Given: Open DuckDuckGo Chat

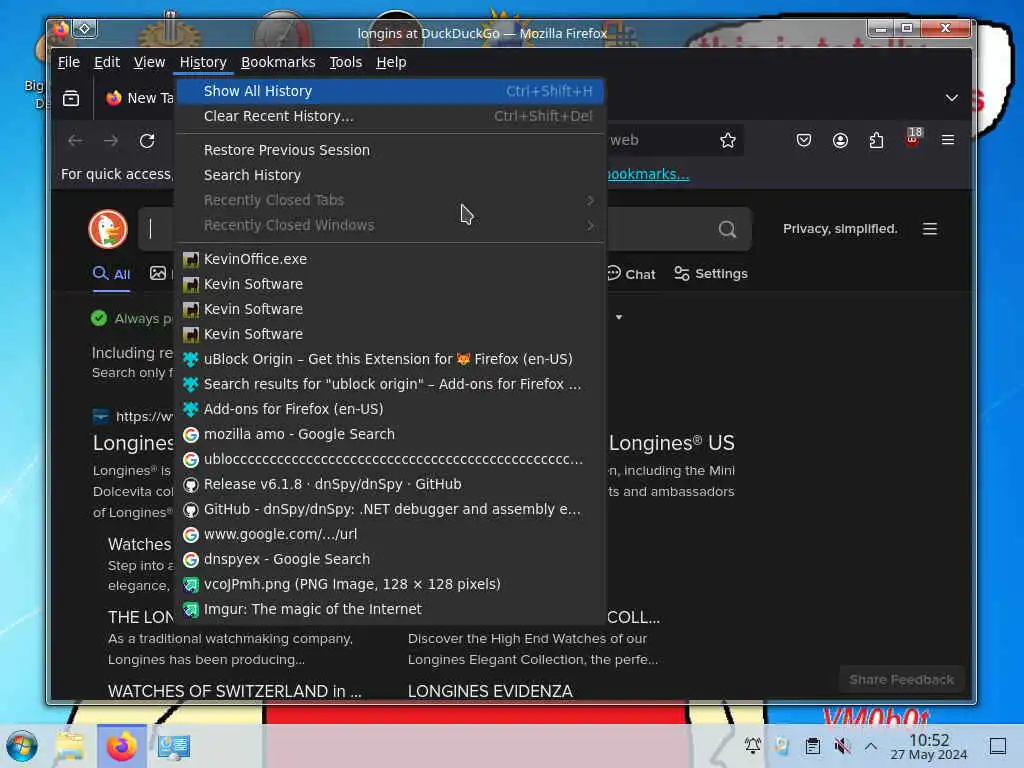Looking at the screenshot, I should click(631, 274).
